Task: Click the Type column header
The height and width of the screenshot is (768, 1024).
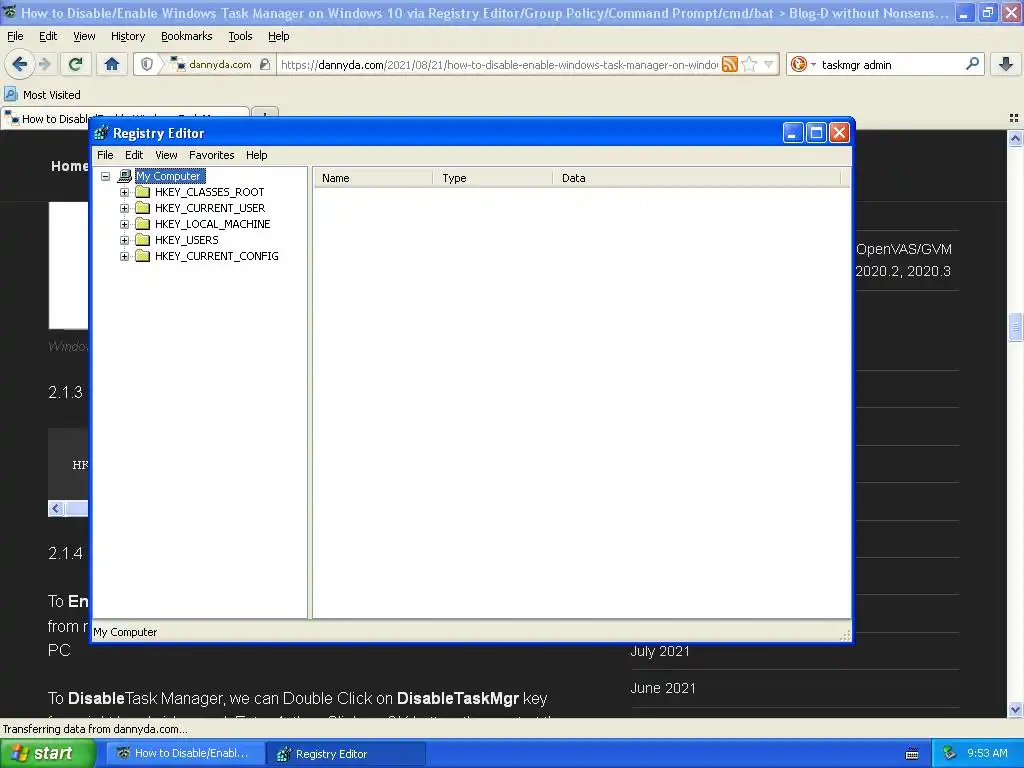Action: 492,178
